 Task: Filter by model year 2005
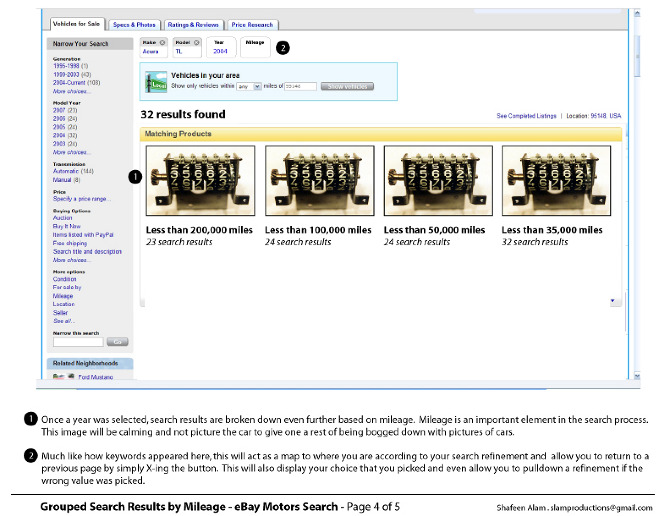coord(59,127)
